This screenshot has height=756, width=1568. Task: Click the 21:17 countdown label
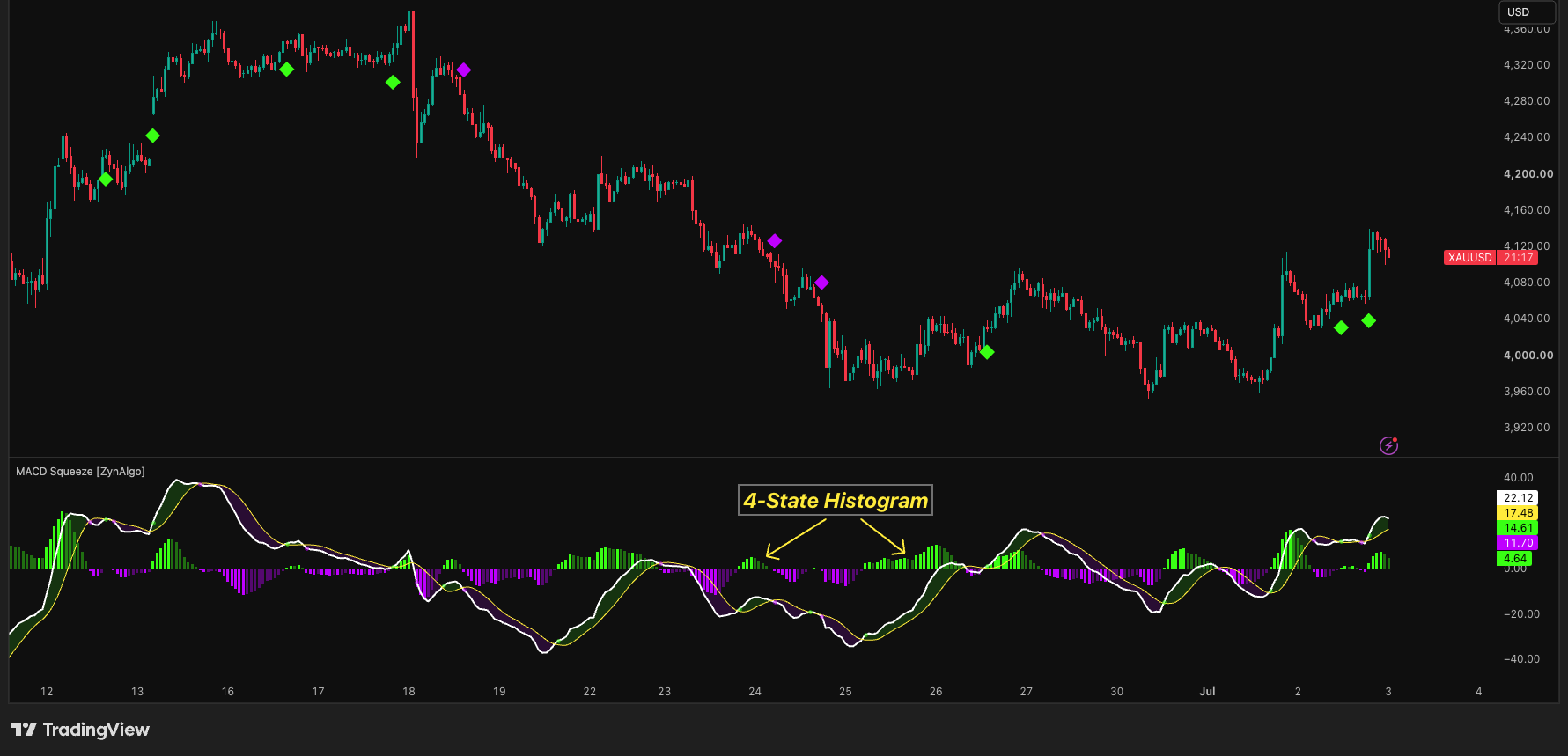(1519, 258)
